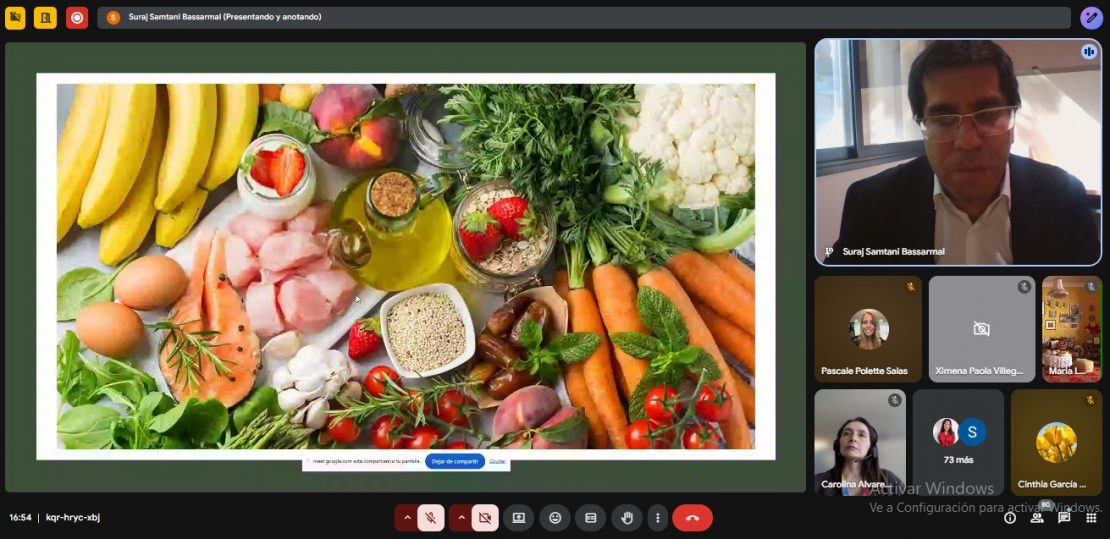
Task: Open the emoji reactions button
Action: (x=555, y=518)
